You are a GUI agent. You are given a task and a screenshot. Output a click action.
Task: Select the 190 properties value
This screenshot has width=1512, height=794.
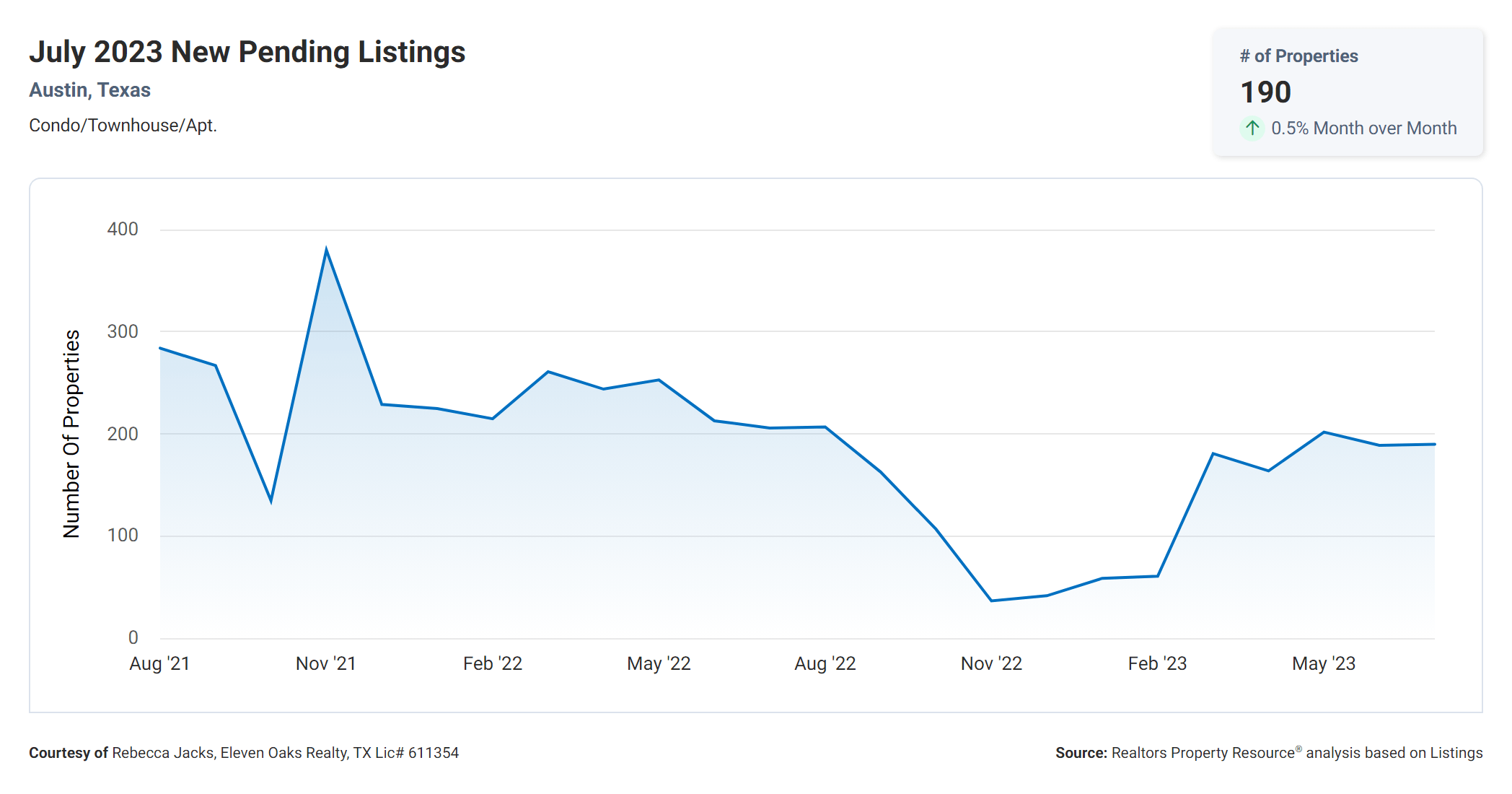coord(1265,92)
